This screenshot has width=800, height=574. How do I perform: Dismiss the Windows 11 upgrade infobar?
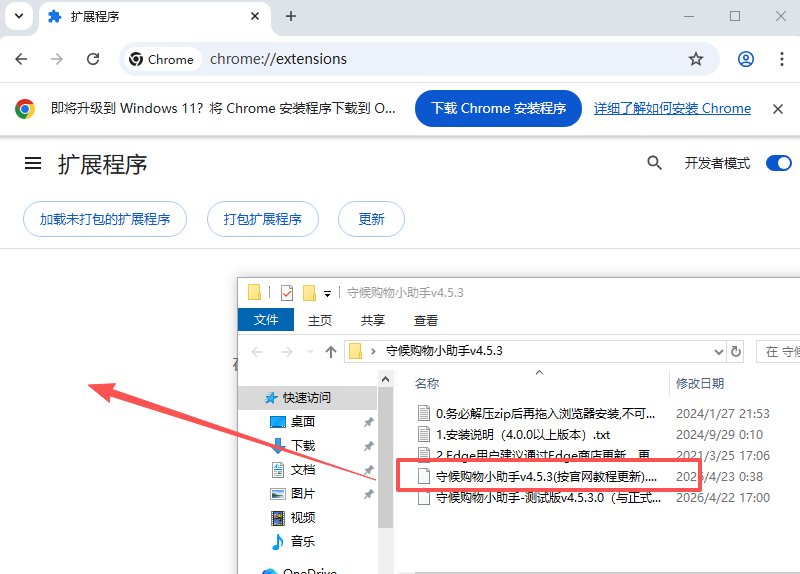[778, 109]
